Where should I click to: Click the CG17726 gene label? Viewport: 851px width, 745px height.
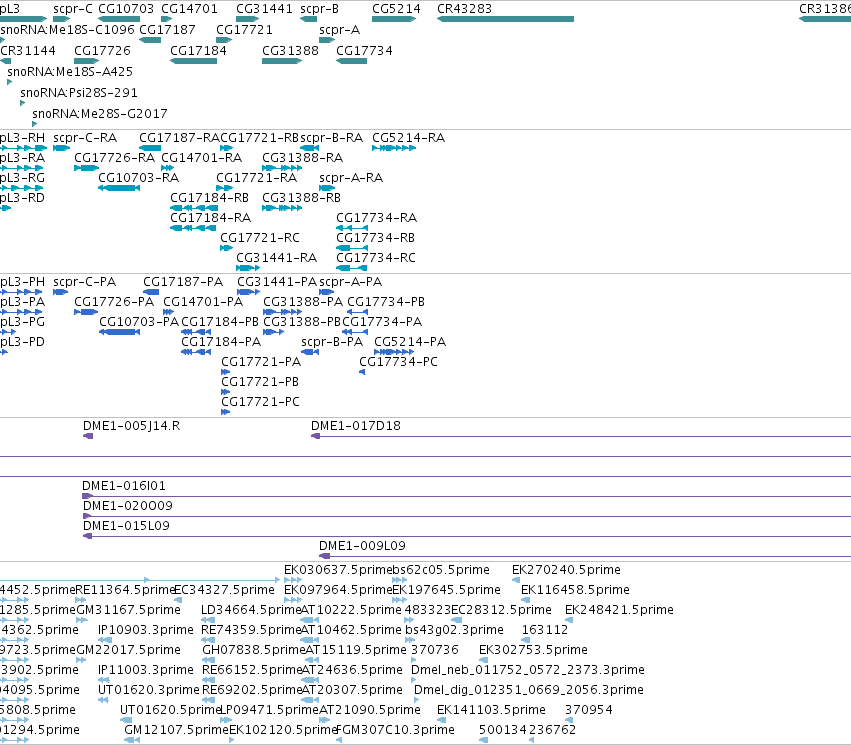click(103, 50)
